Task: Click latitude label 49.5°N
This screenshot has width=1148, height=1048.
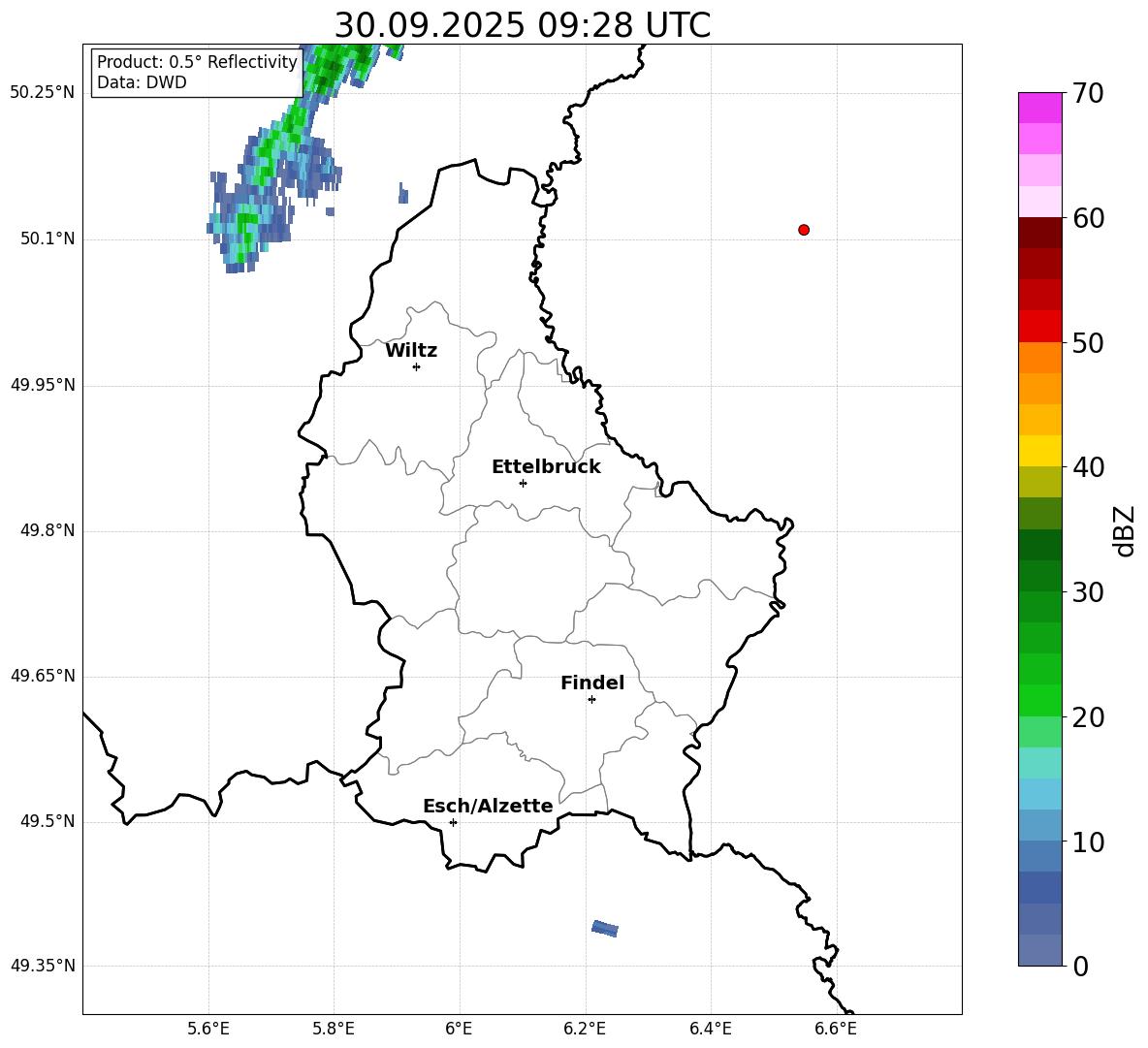Action: [48, 821]
